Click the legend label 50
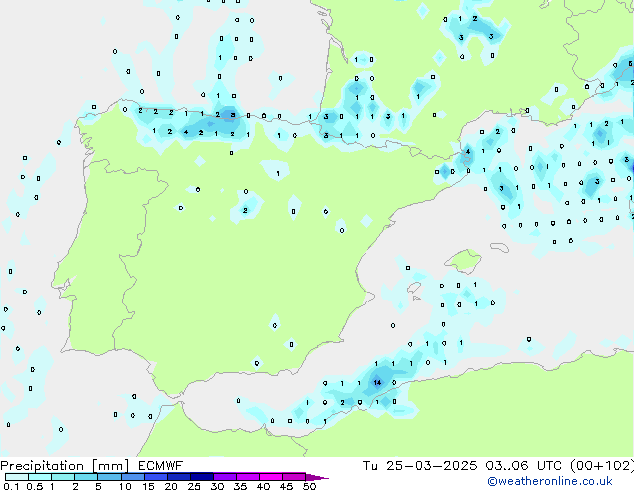This screenshot has height=490, width=634. click(x=309, y=486)
